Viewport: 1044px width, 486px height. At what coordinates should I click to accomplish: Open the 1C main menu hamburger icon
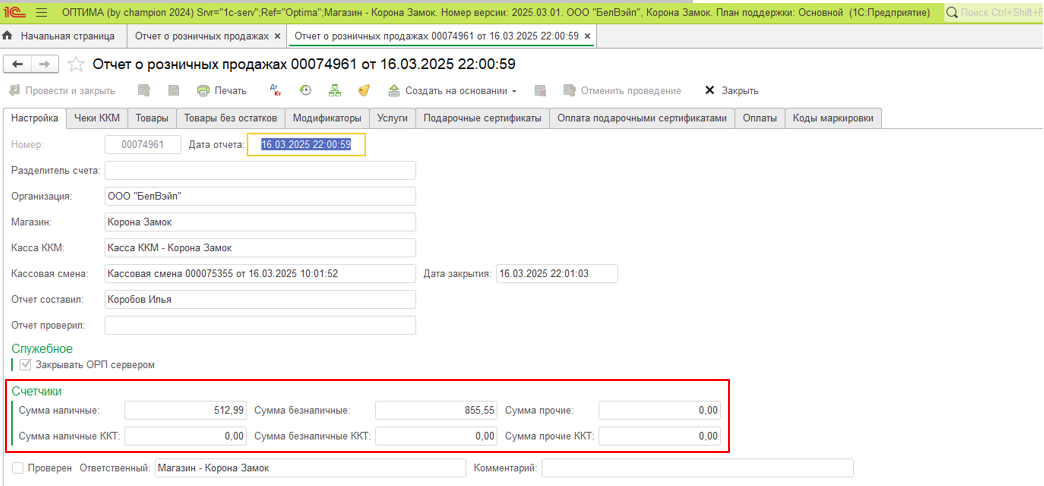pos(40,13)
